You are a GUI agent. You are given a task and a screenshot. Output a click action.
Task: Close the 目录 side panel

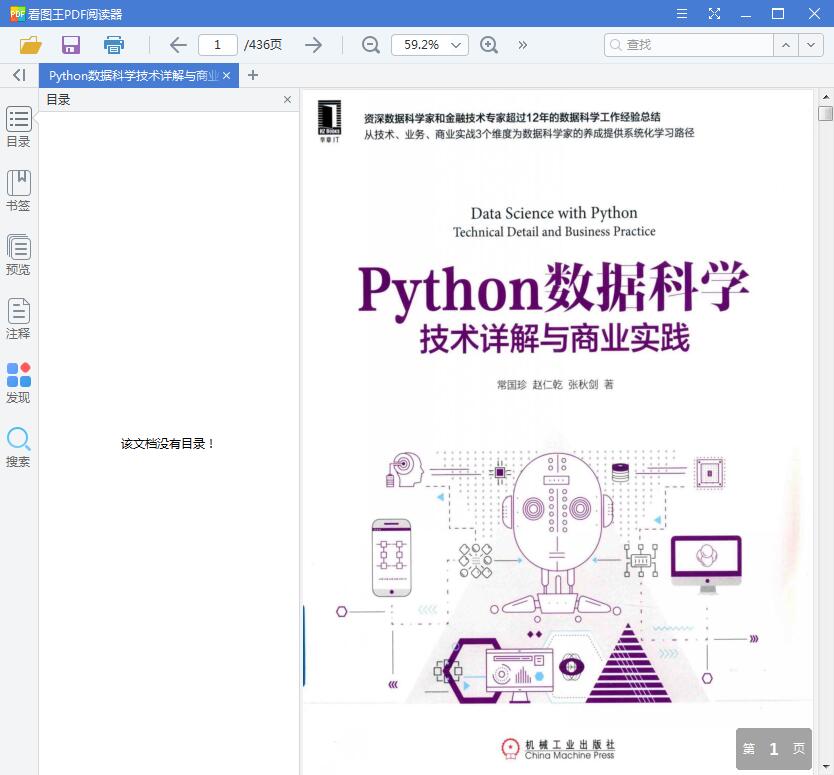(287, 99)
